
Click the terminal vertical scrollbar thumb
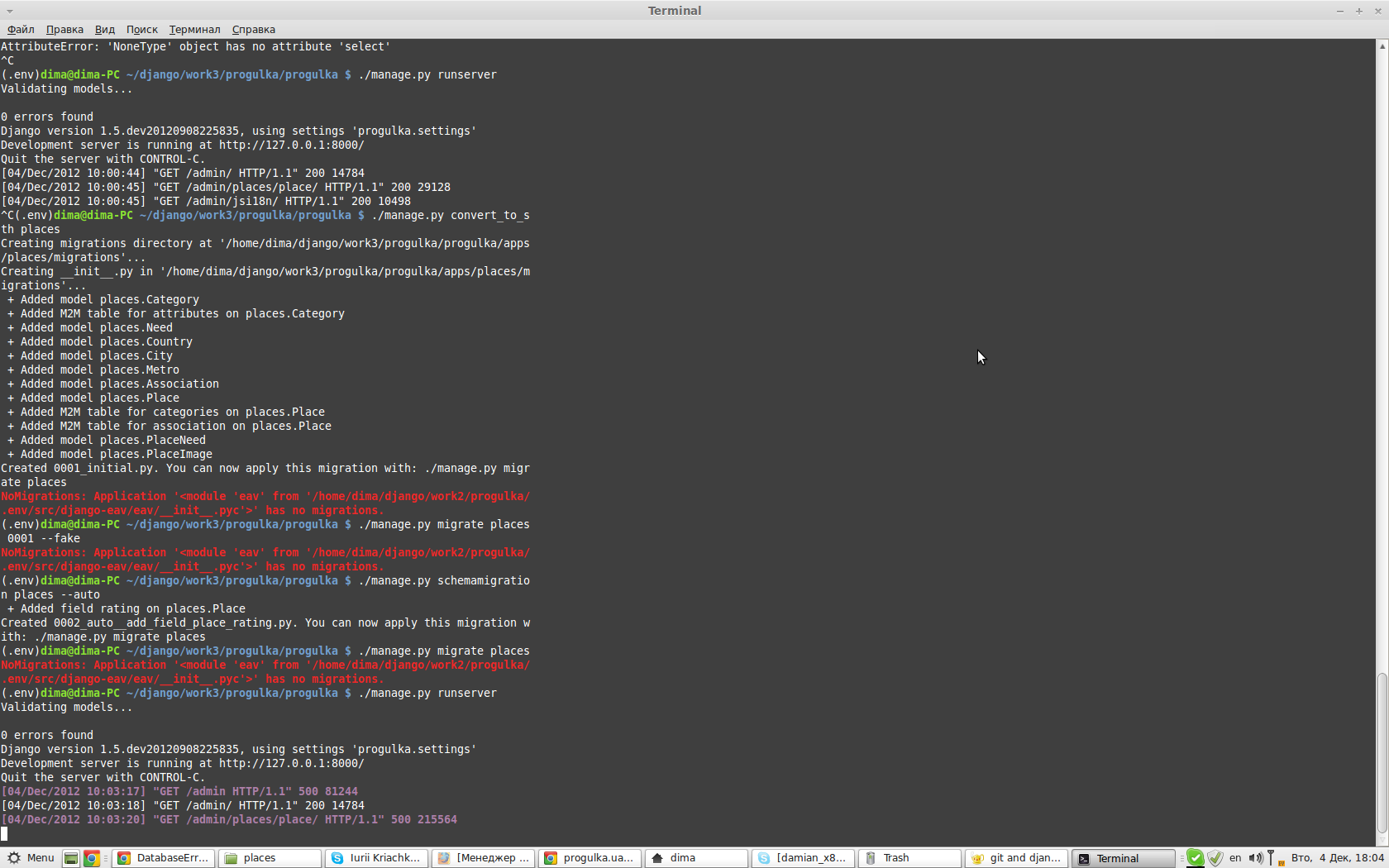coord(1382,754)
